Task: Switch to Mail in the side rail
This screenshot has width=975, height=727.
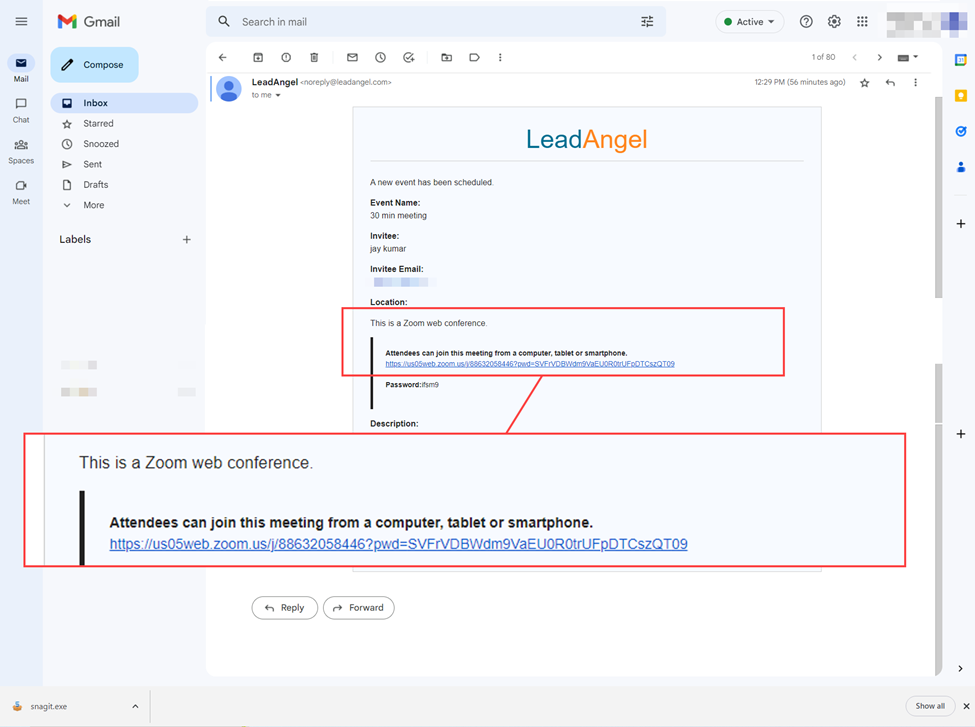Action: 21,68
